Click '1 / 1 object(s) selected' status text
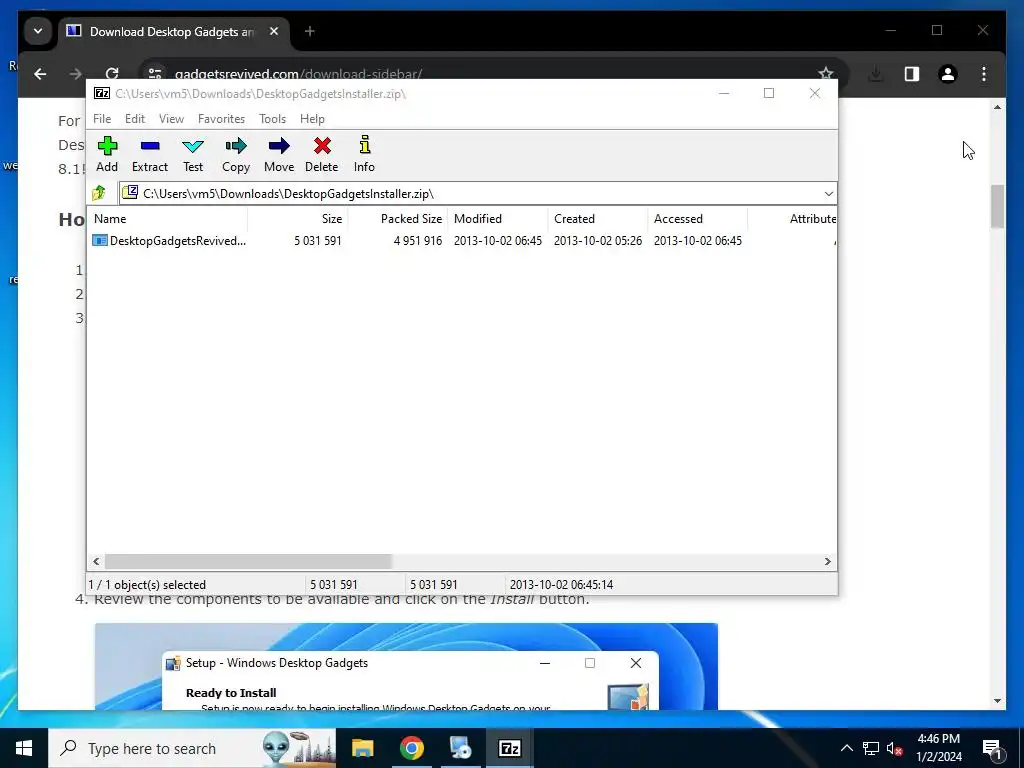Image resolution: width=1024 pixels, height=768 pixels. [x=147, y=584]
